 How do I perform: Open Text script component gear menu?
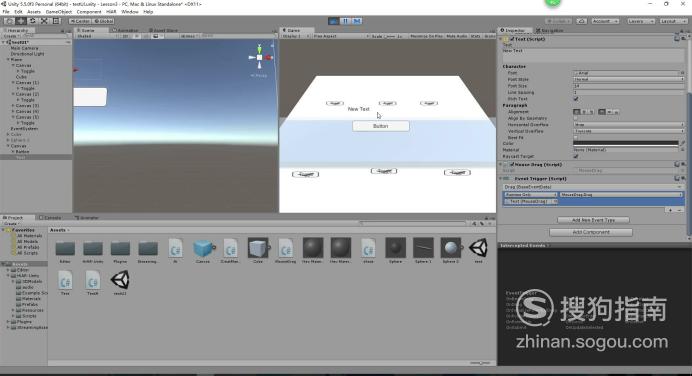683,39
